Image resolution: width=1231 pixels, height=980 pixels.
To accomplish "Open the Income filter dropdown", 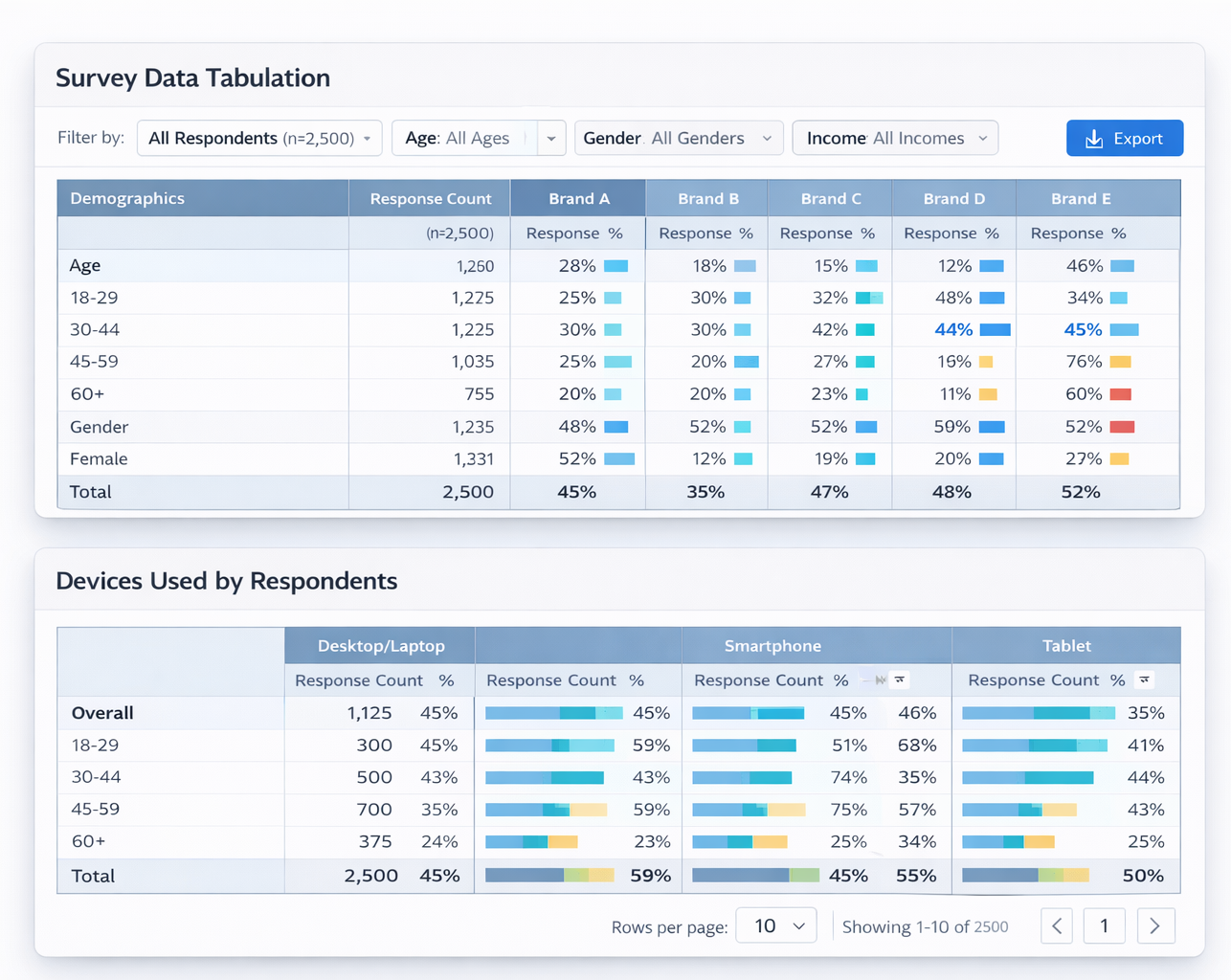I will (894, 138).
